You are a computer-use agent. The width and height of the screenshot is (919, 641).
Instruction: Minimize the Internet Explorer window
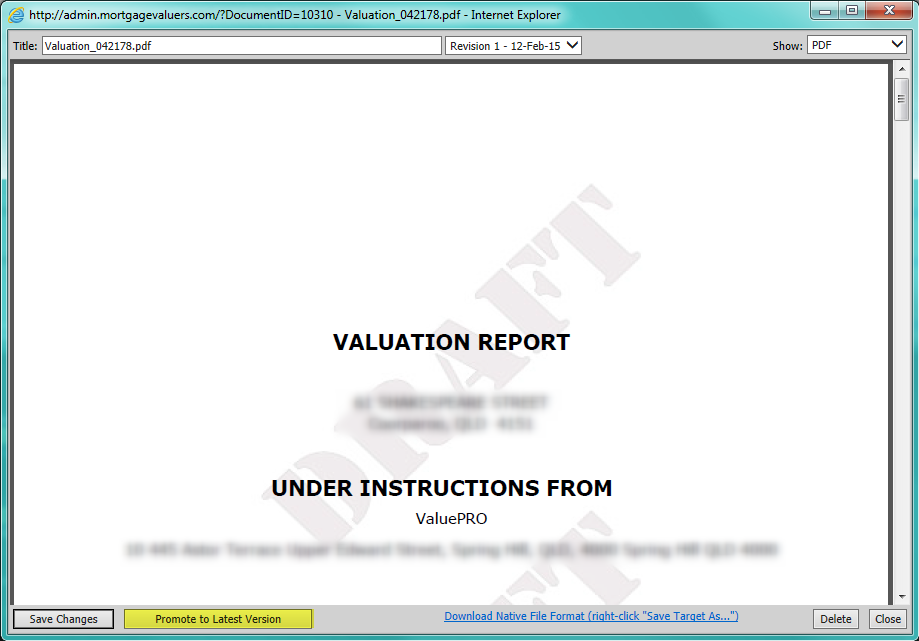pyautogui.click(x=825, y=11)
